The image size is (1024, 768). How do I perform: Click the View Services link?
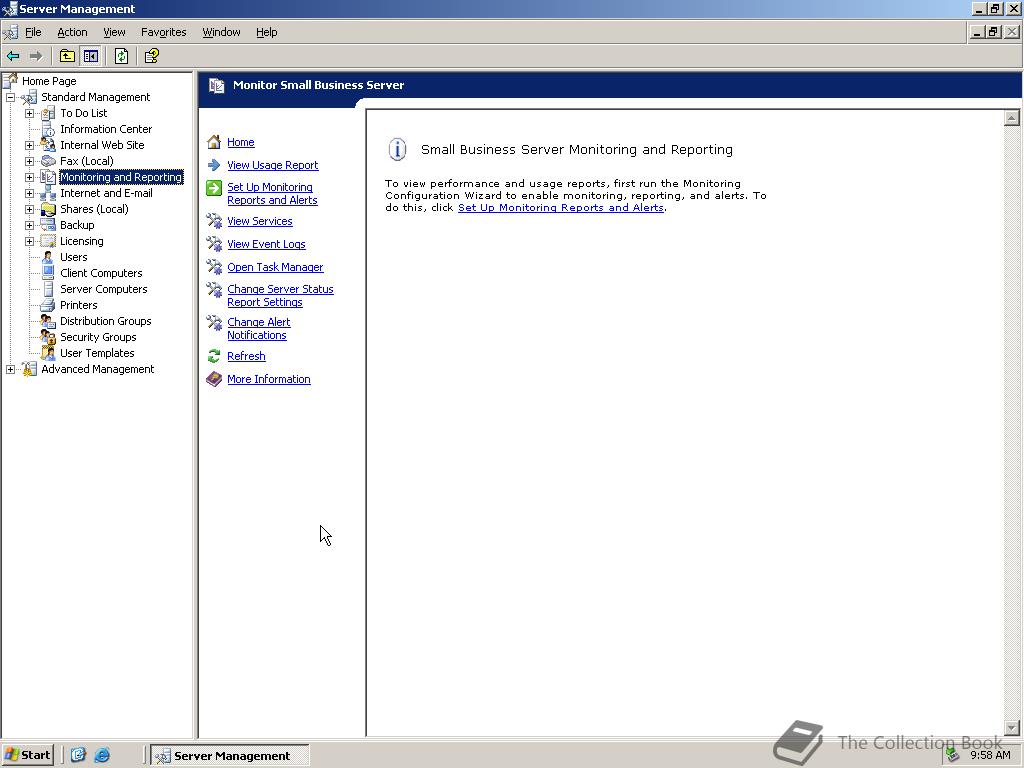point(260,221)
